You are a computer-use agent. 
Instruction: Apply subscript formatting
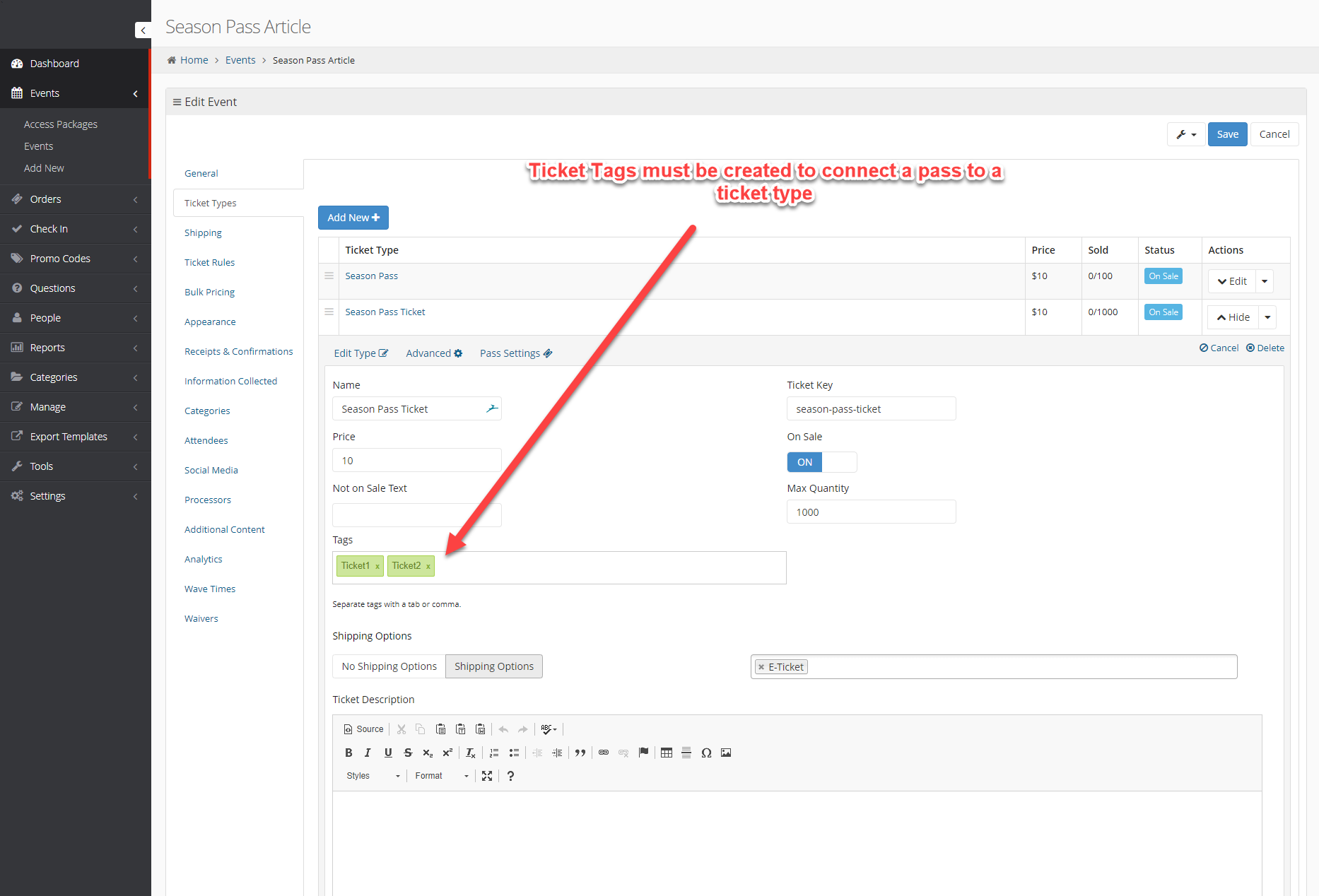pos(428,753)
